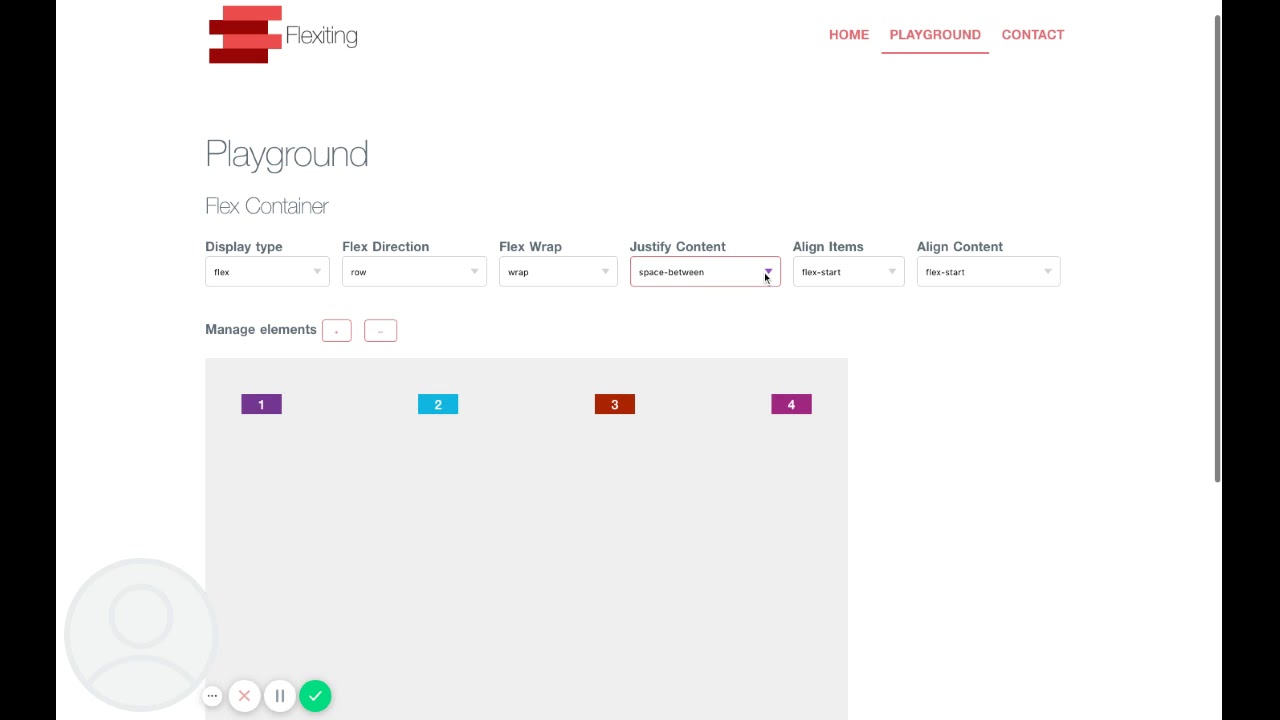
Task: Click the Flex Container subheading
Action: coord(267,206)
